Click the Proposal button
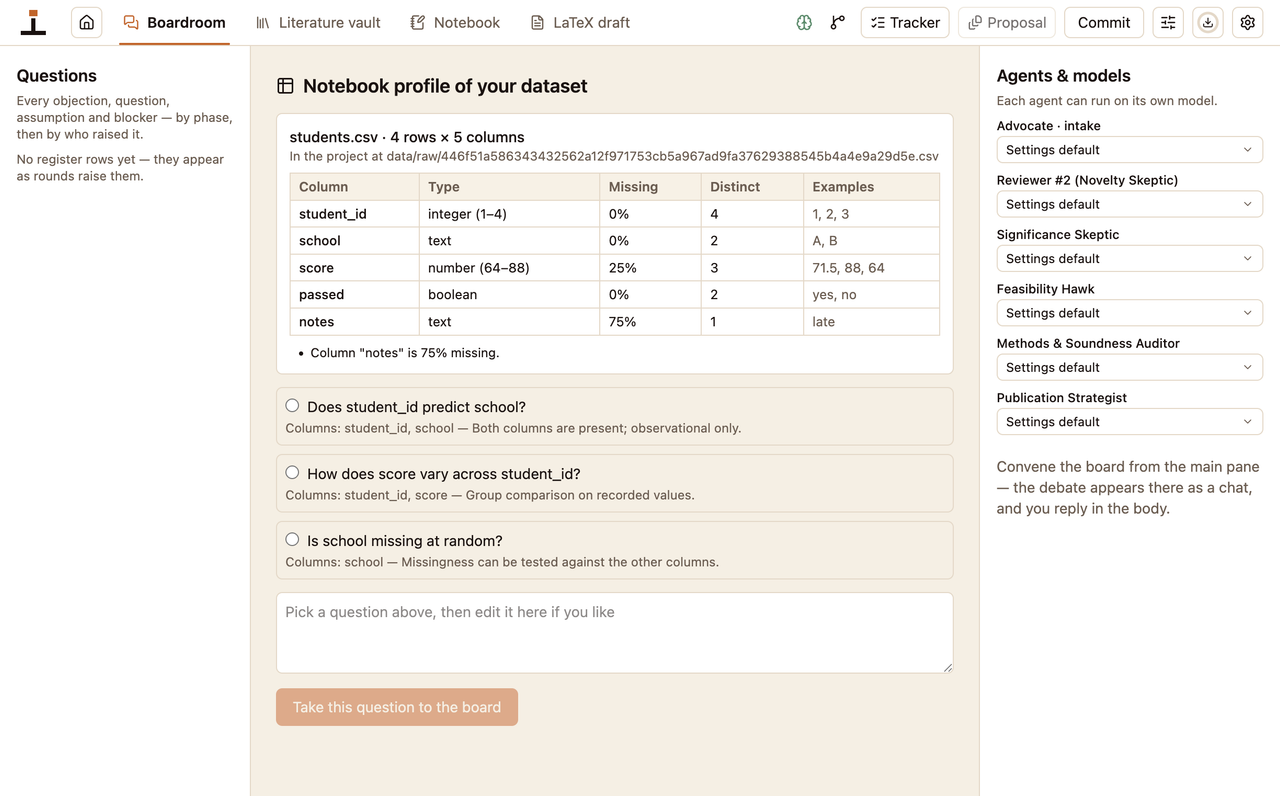The image size is (1280, 796). coord(1007,22)
